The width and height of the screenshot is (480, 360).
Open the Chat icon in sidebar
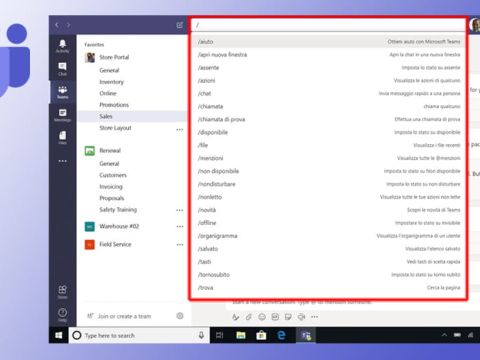click(x=62, y=69)
